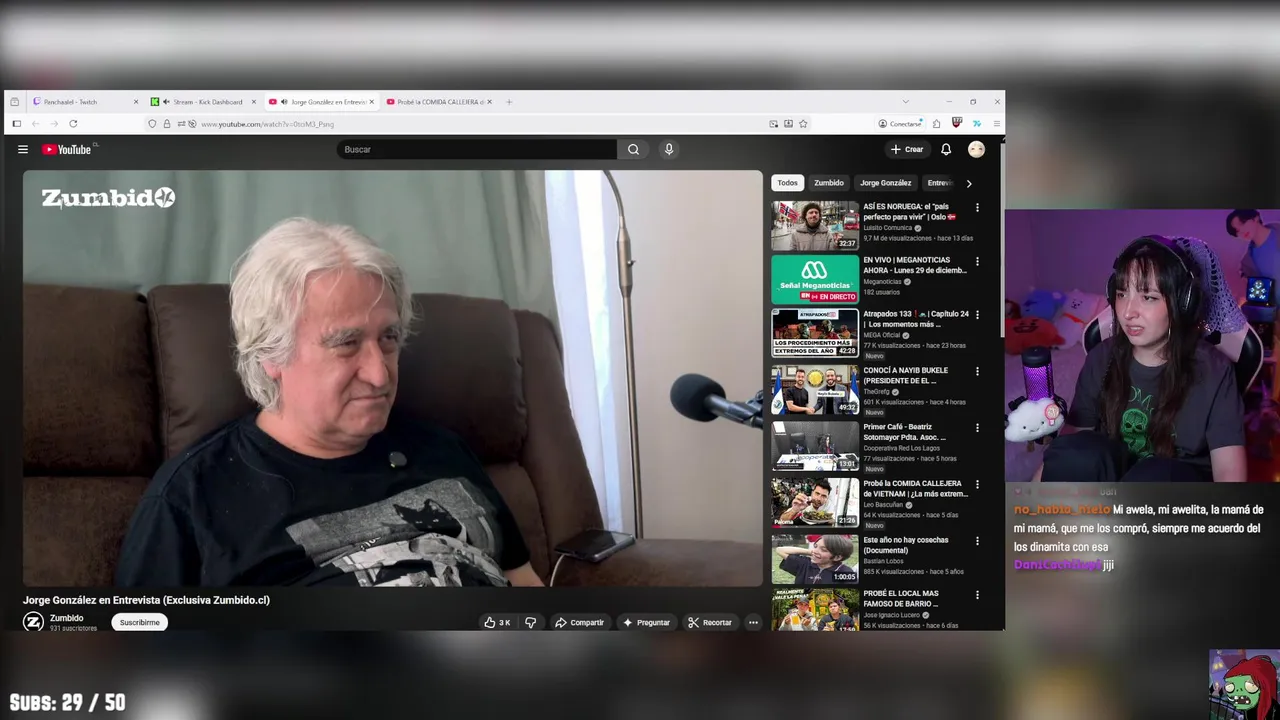The width and height of the screenshot is (1280, 720).
Task: Open the list all tabs chevron
Action: click(x=906, y=102)
